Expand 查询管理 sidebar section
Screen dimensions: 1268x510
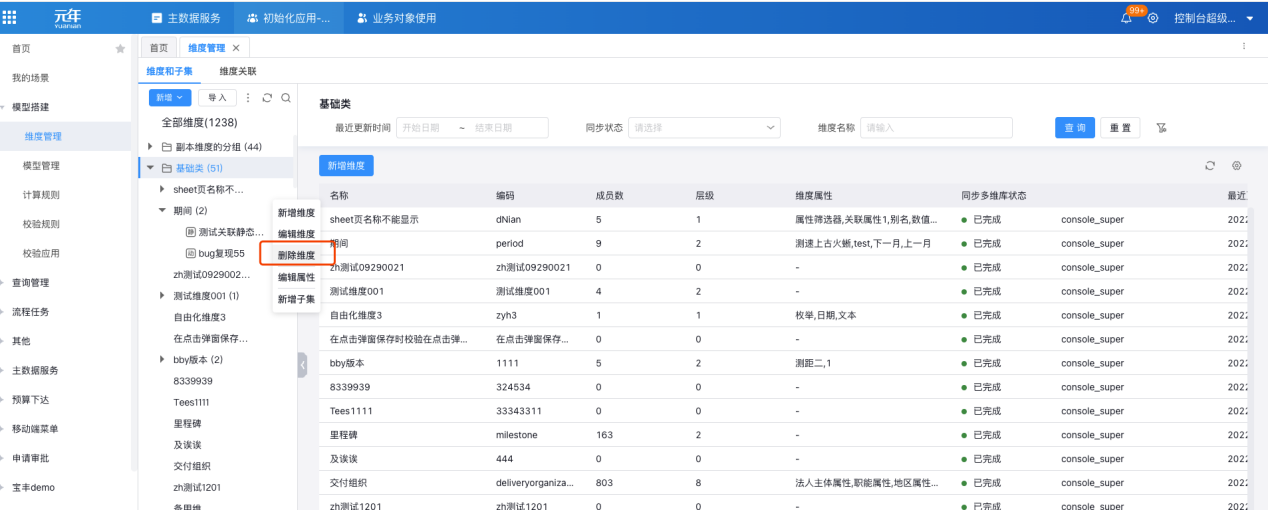coord(4,283)
